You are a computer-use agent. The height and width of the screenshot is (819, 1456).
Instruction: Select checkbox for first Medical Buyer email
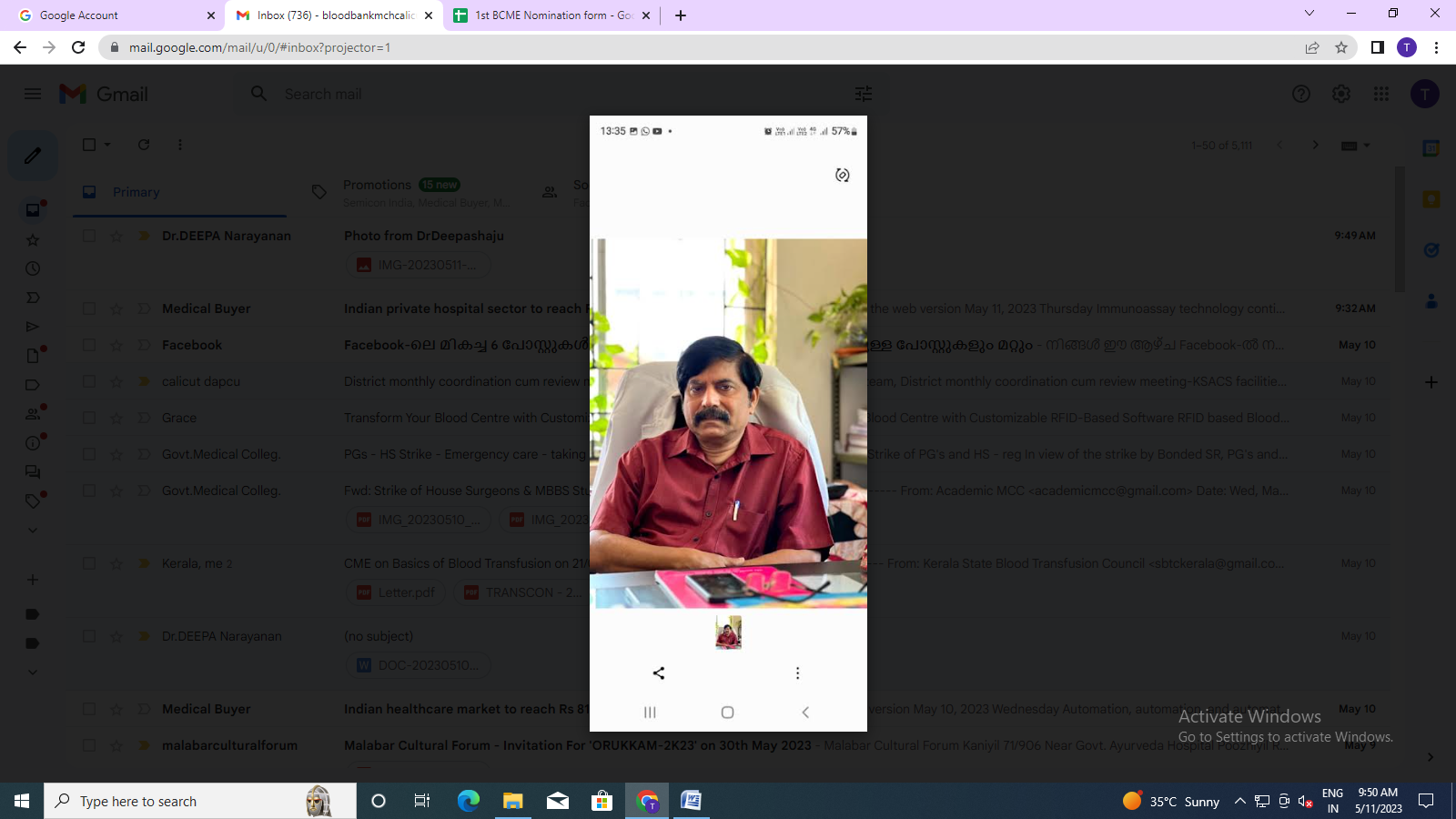[89, 308]
